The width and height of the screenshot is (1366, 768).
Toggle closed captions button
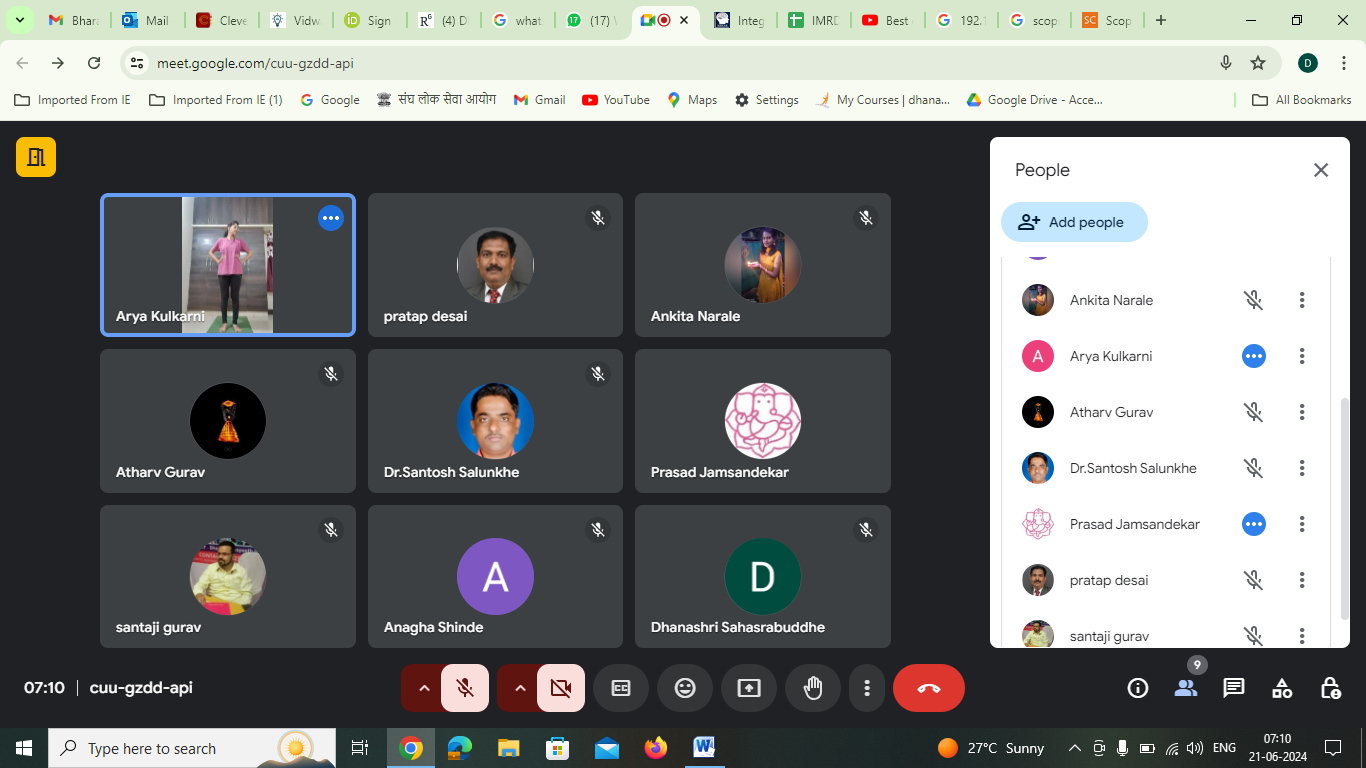pyautogui.click(x=621, y=688)
